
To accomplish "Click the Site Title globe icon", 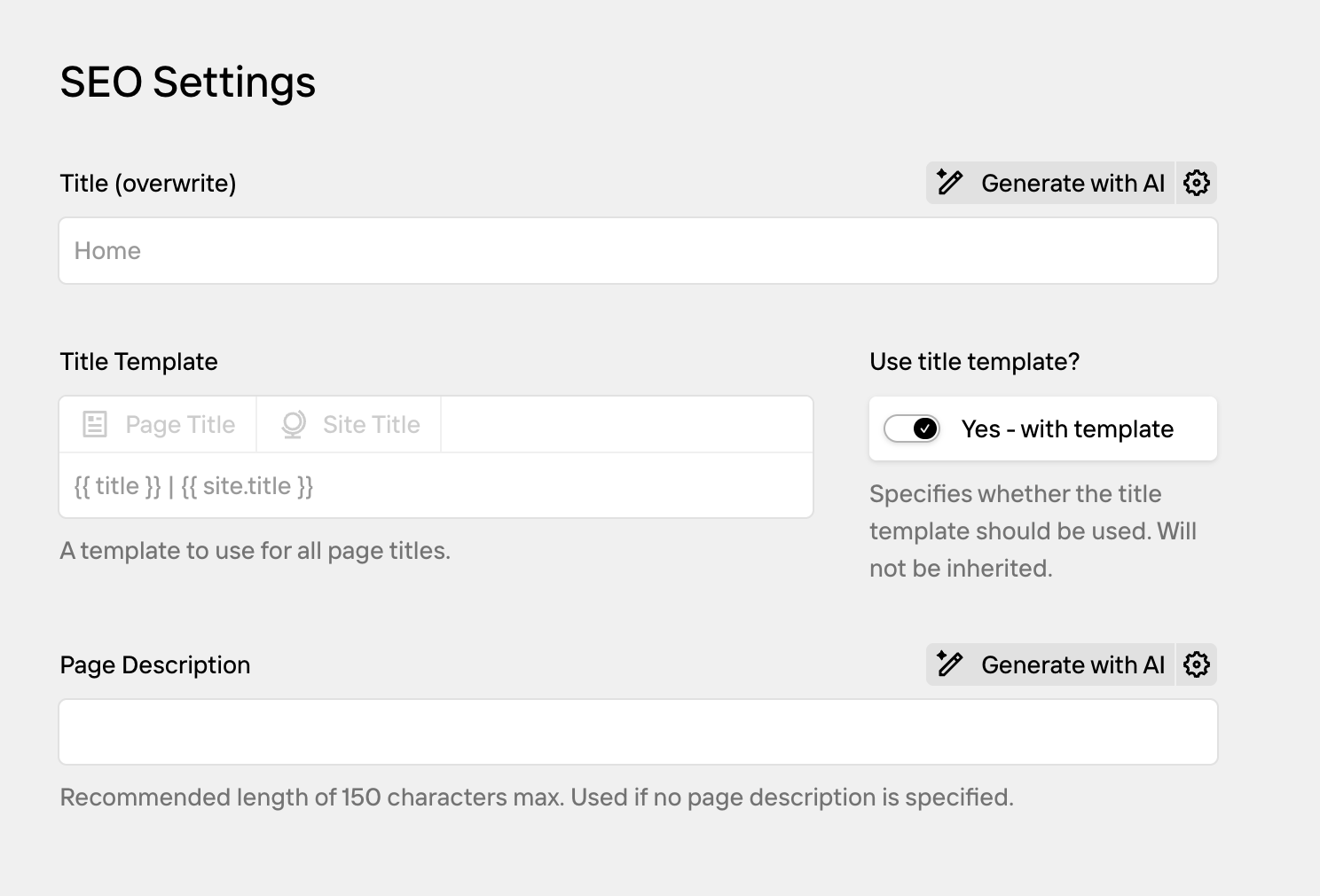I will 294,424.
